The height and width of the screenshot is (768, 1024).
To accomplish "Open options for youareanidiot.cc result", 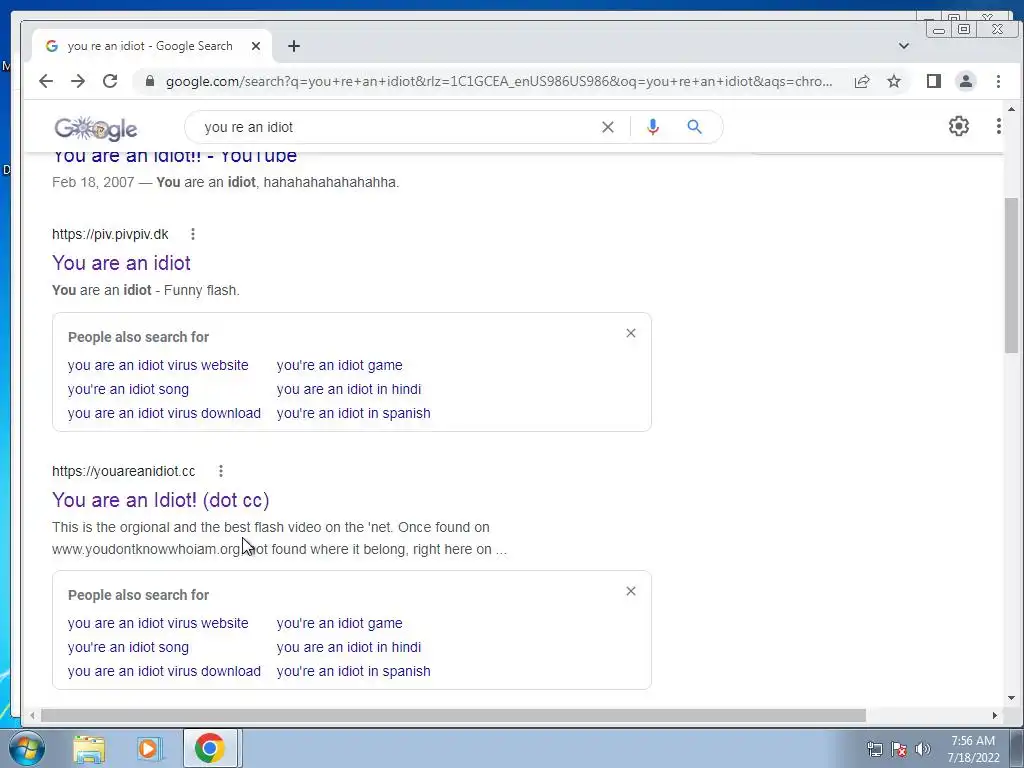I will pyautogui.click(x=221, y=471).
